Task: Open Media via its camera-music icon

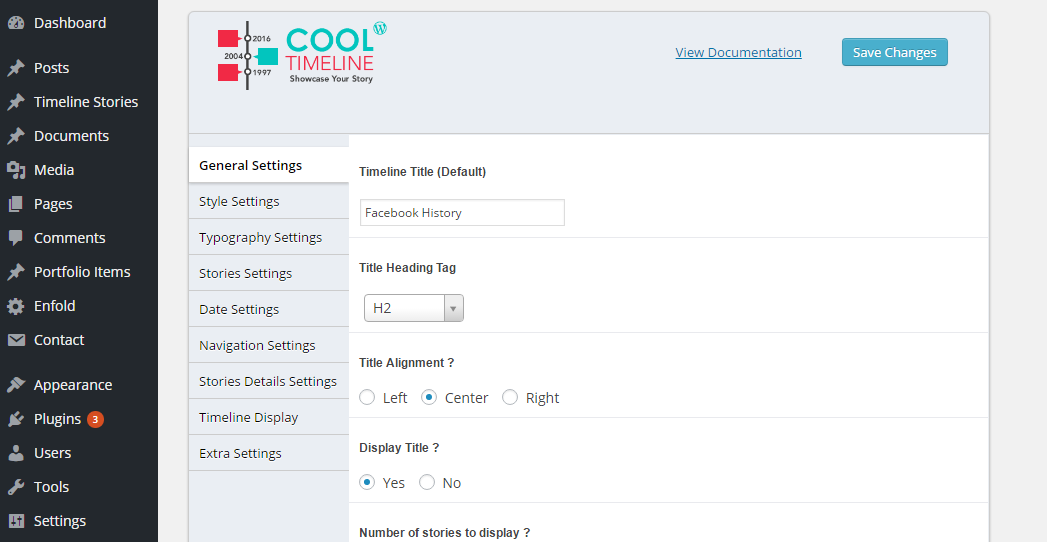Action: click(x=16, y=170)
